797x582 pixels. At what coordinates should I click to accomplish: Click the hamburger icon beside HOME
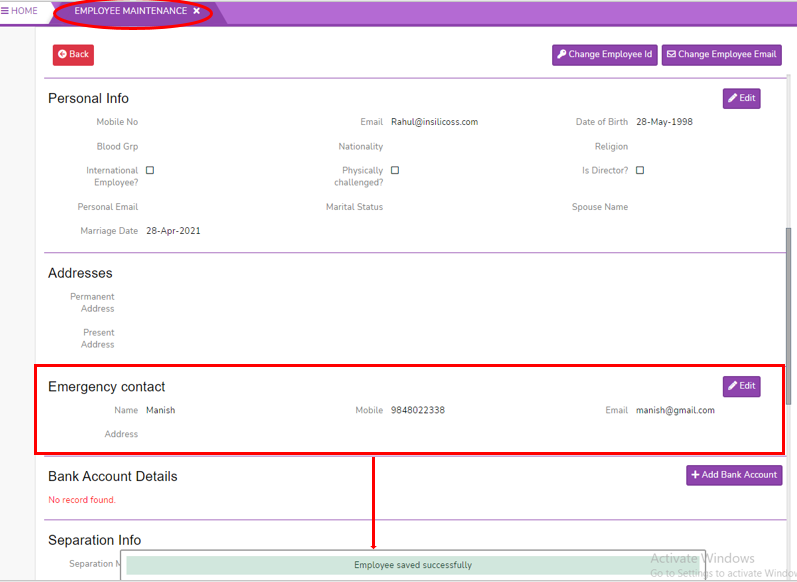[6, 11]
